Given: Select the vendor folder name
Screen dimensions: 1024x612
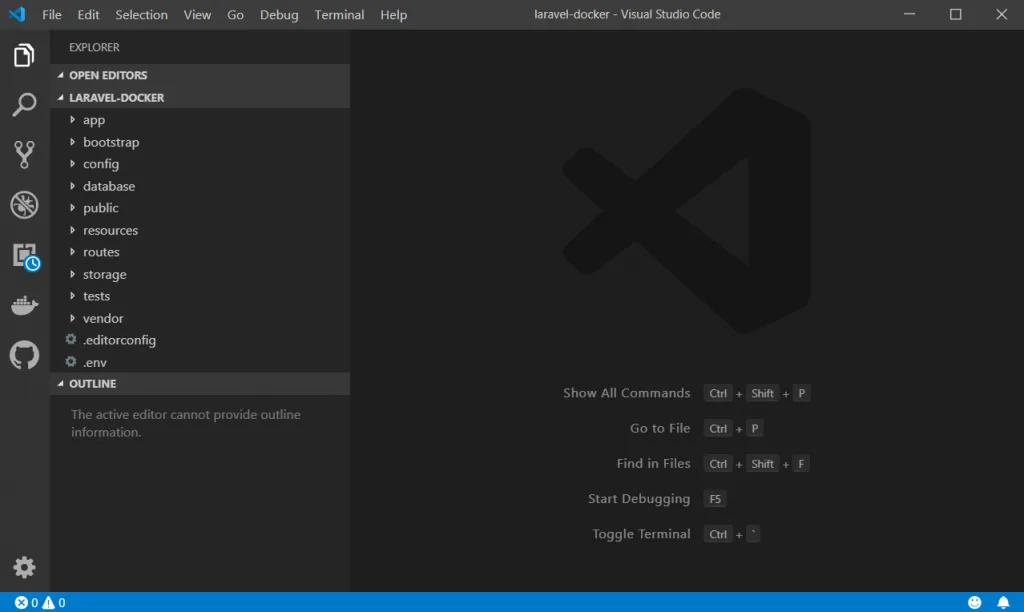Looking at the screenshot, I should 103,318.
